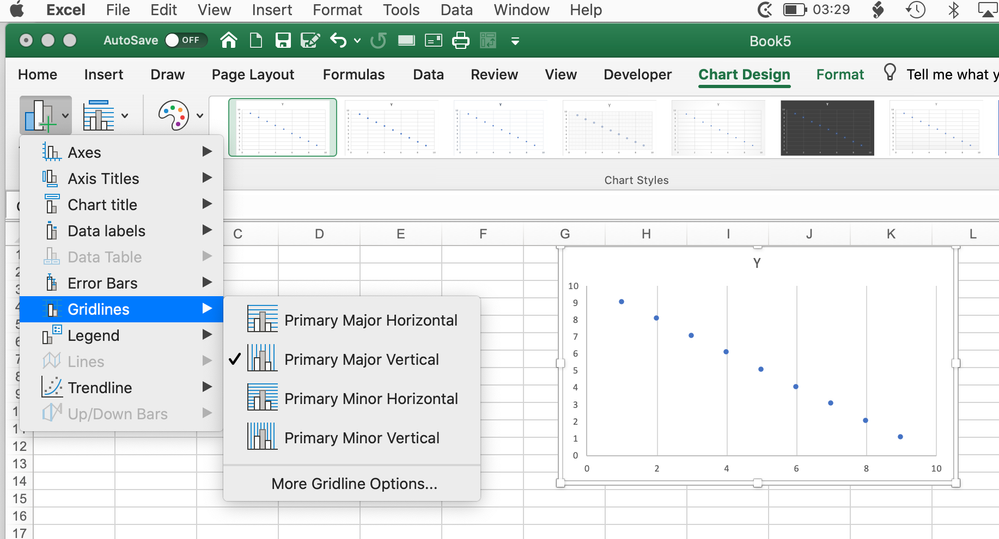Enable Primary Major Horizontal gridlines
Image resolution: width=999 pixels, height=539 pixels.
352,320
